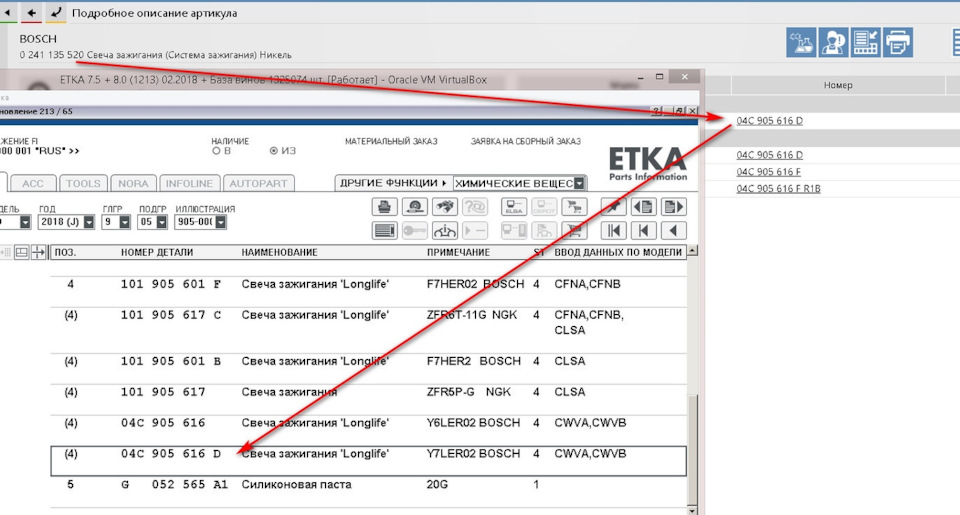960x515 pixels.
Task: Click the information road-sign icon
Action: pos(445,231)
